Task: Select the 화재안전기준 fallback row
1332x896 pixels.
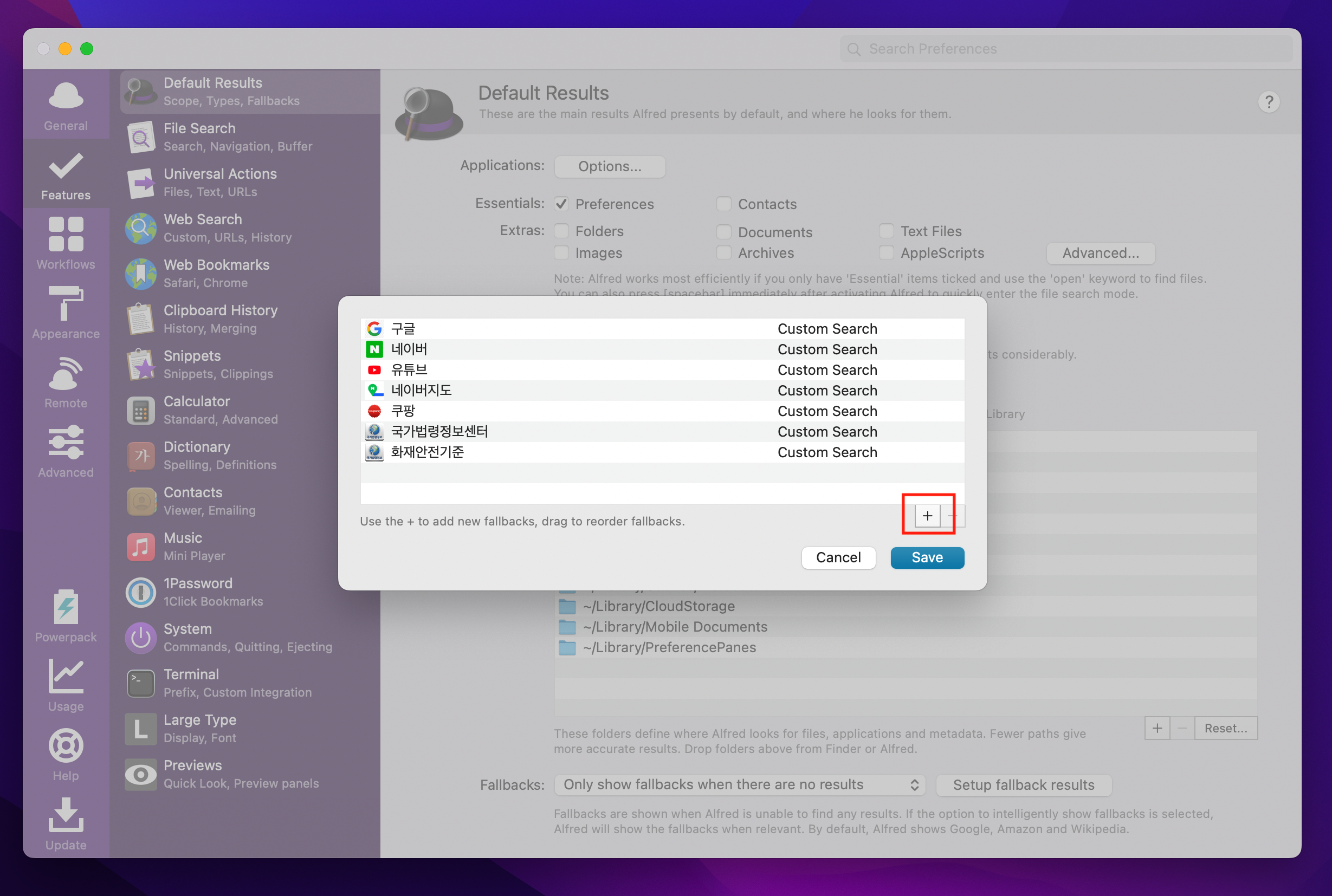Action: tap(662, 452)
